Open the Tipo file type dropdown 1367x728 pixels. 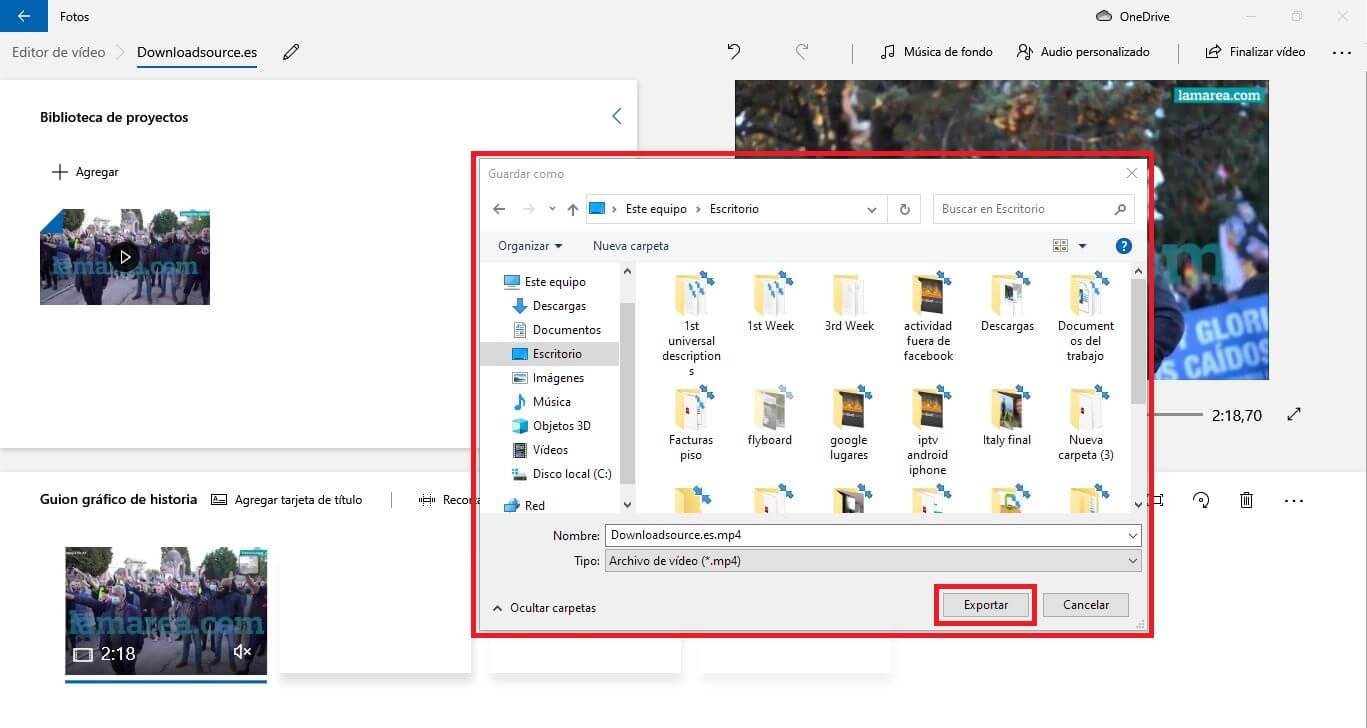(872, 561)
